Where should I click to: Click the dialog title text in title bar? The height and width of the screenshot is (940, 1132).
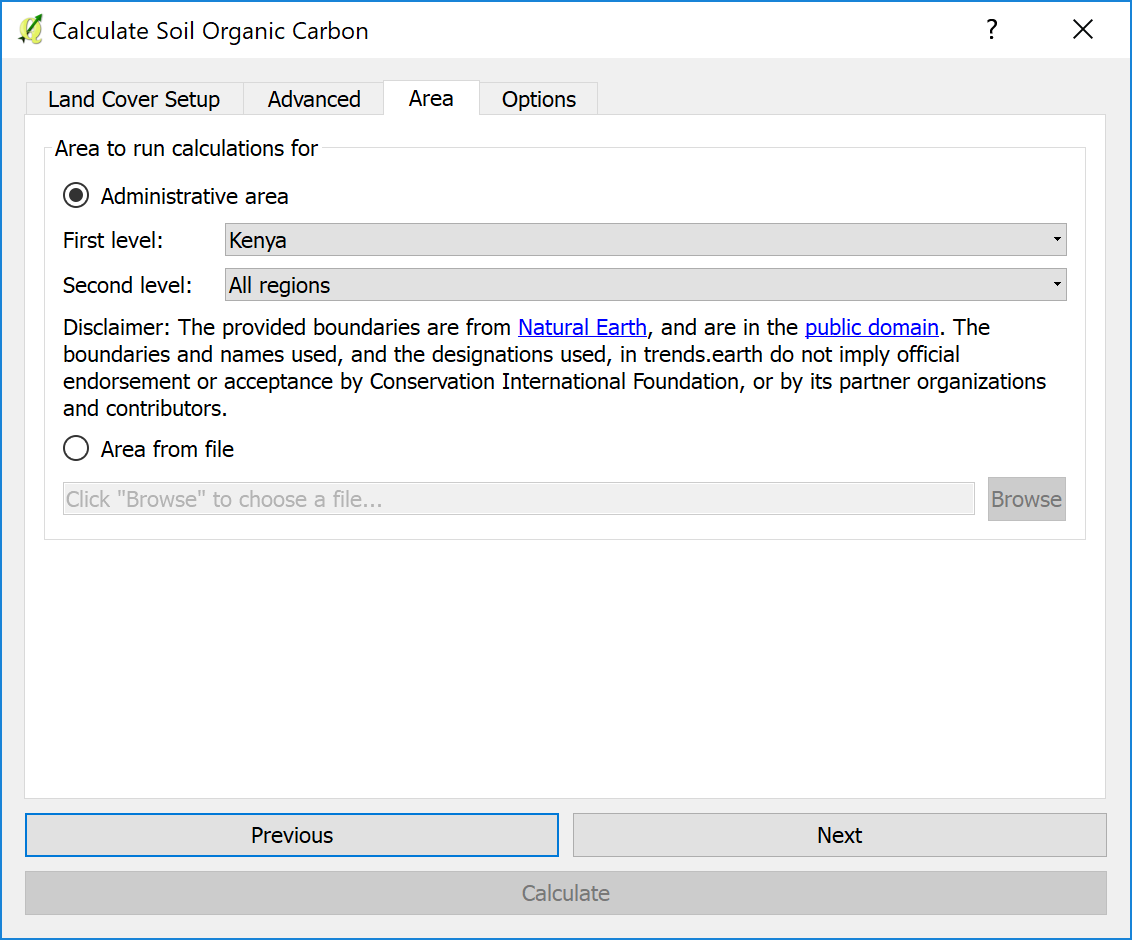[x=210, y=31]
